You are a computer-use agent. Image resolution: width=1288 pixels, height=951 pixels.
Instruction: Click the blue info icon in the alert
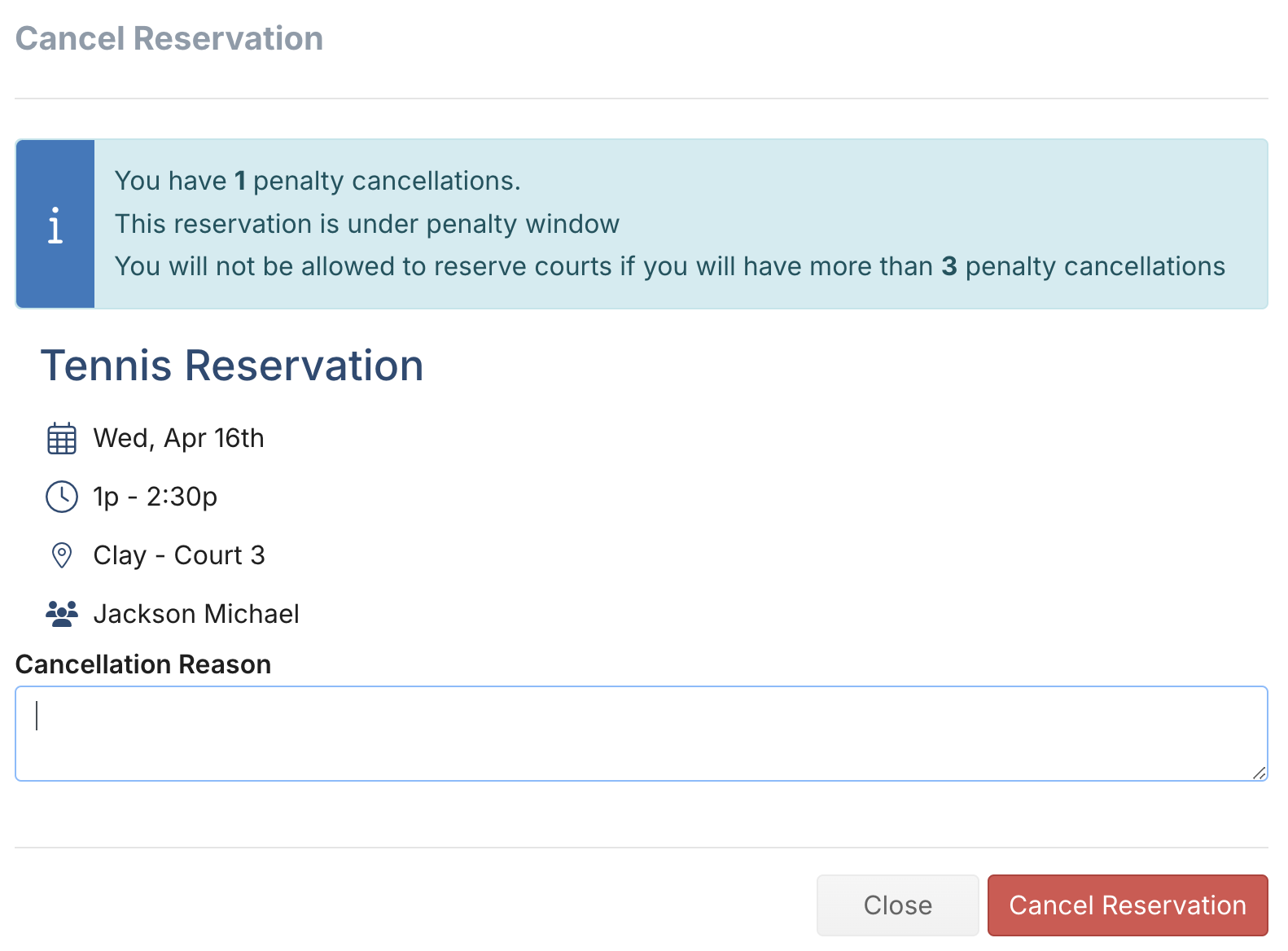[x=55, y=225]
